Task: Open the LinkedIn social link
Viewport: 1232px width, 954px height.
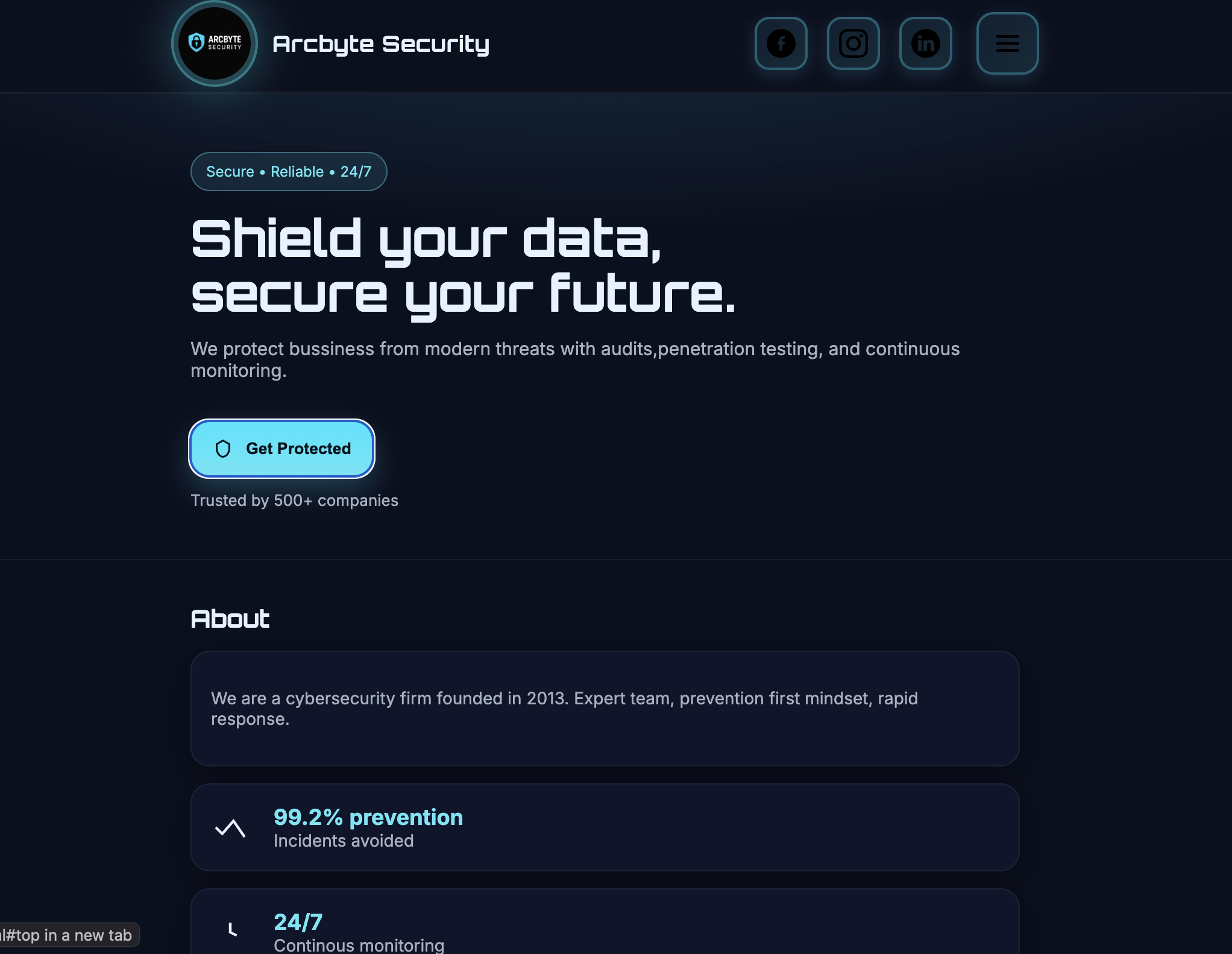Action: pos(925,43)
